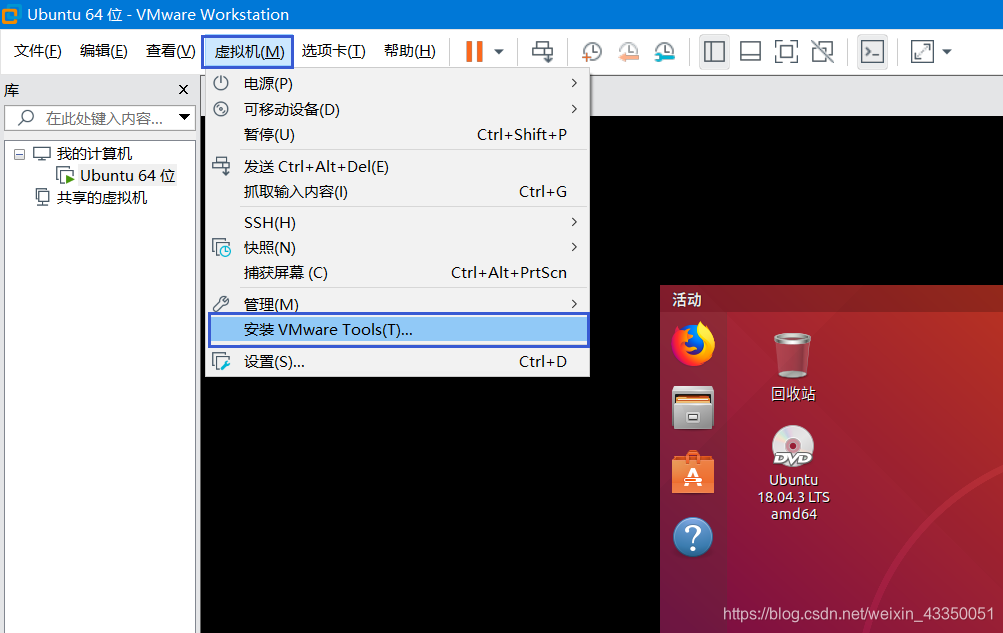Expand the 管理(M) submenu
This screenshot has height=633, width=1003.
pyautogui.click(x=397, y=304)
